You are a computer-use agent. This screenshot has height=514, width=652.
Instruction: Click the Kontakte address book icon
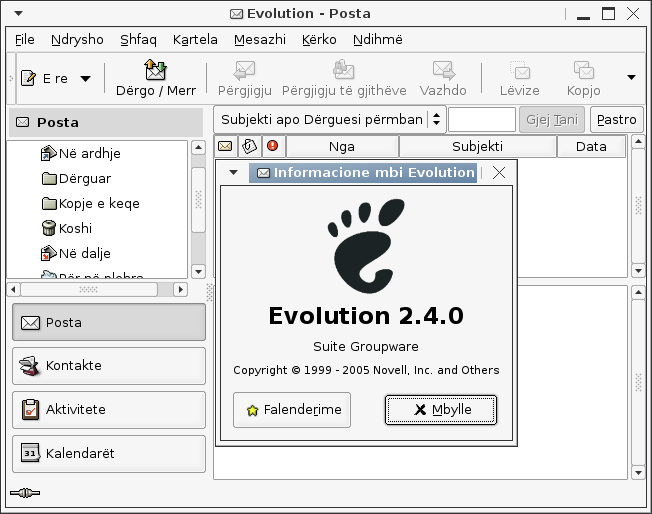(30, 366)
